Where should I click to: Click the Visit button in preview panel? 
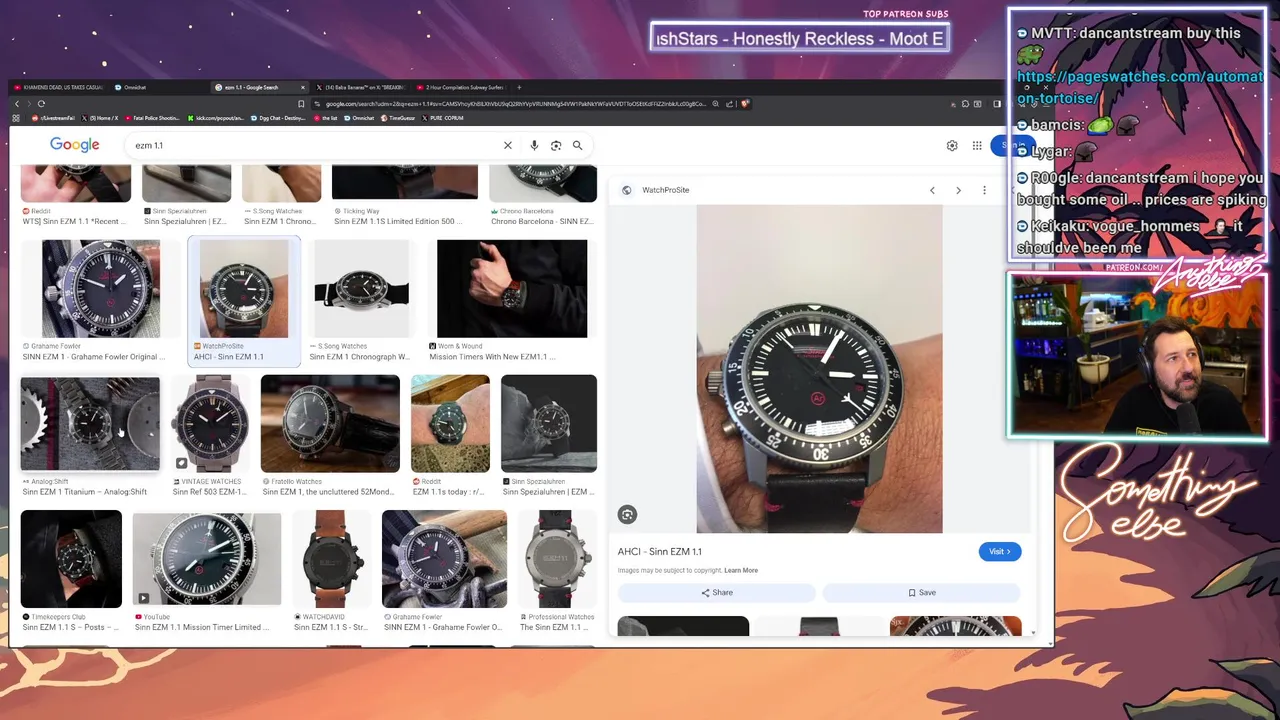pyautogui.click(x=1000, y=551)
